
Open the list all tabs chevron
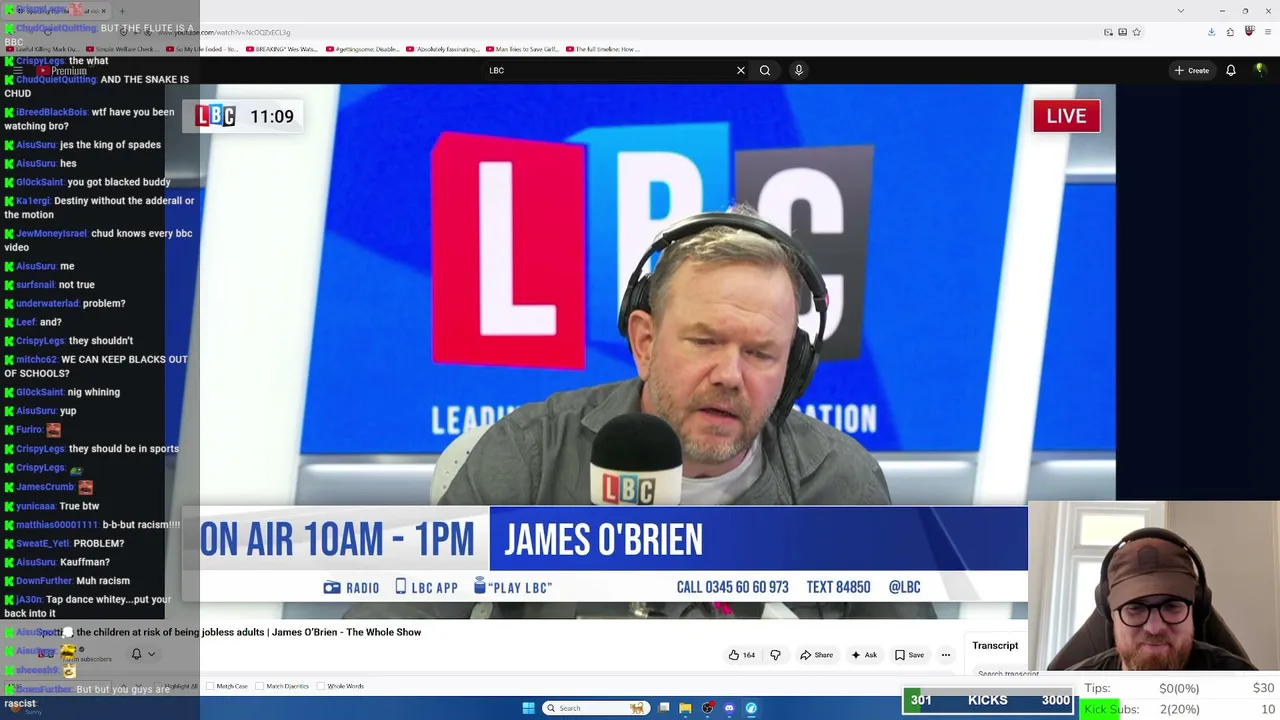[1181, 11]
